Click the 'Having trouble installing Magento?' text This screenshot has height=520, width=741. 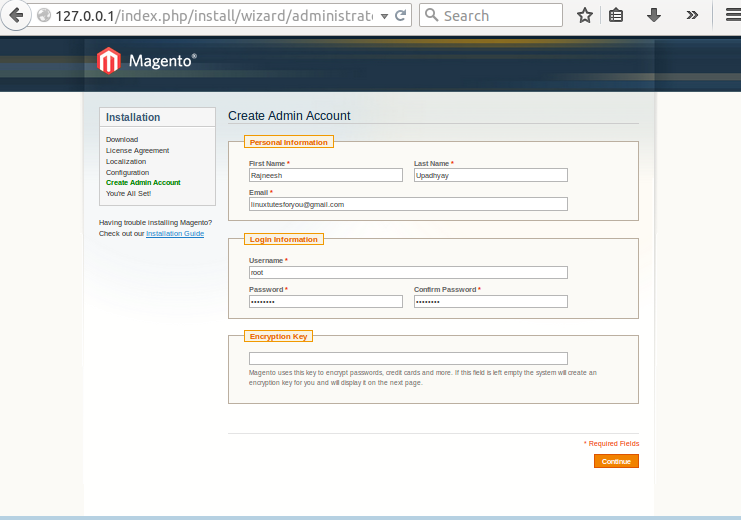pos(155,223)
